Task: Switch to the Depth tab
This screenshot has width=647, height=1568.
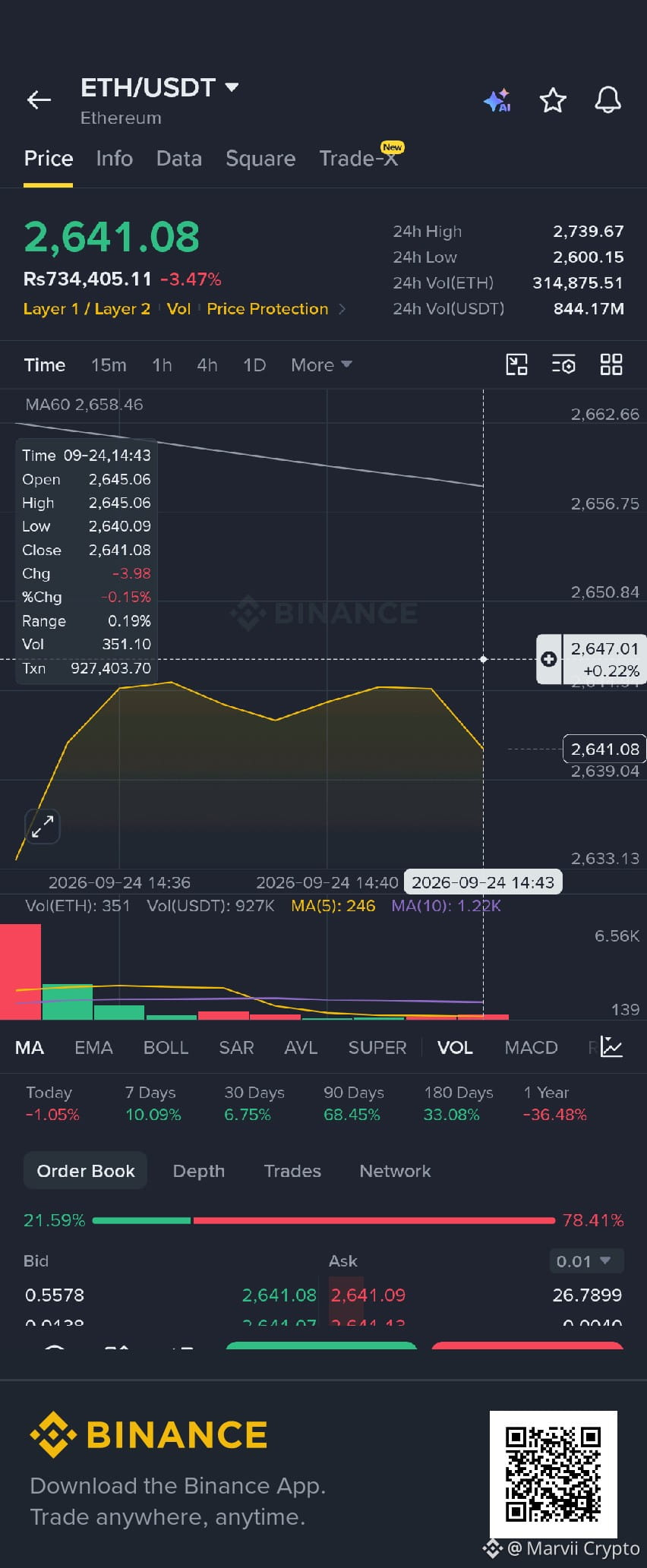Action: [199, 1171]
